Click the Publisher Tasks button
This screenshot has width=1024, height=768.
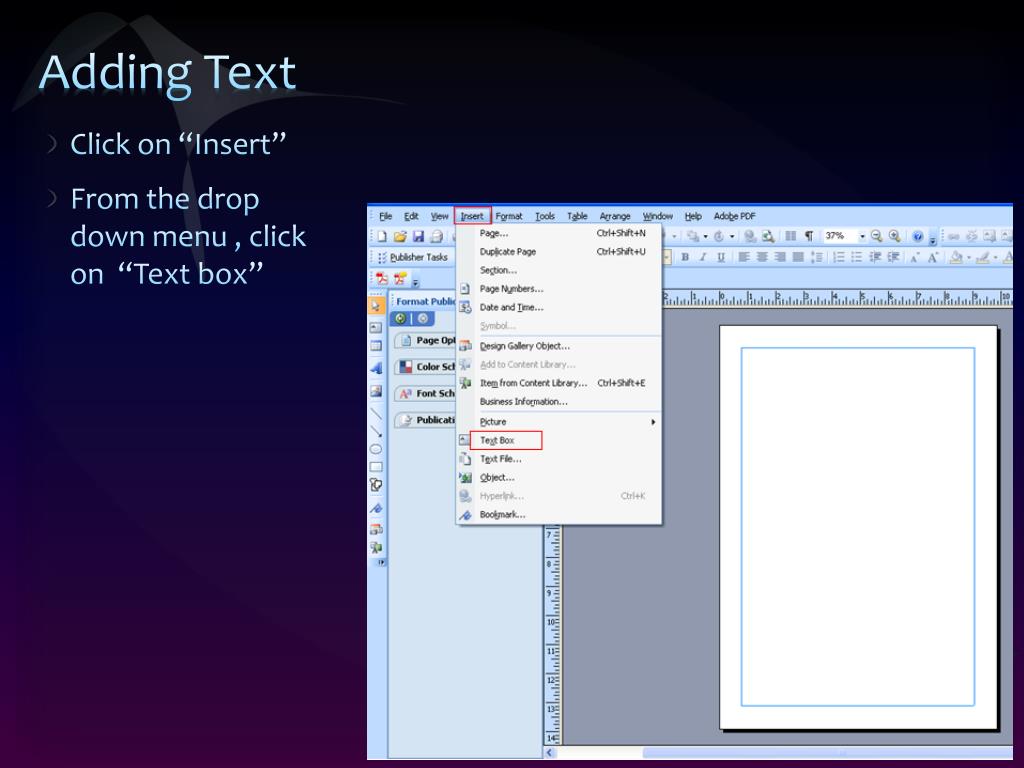click(413, 257)
